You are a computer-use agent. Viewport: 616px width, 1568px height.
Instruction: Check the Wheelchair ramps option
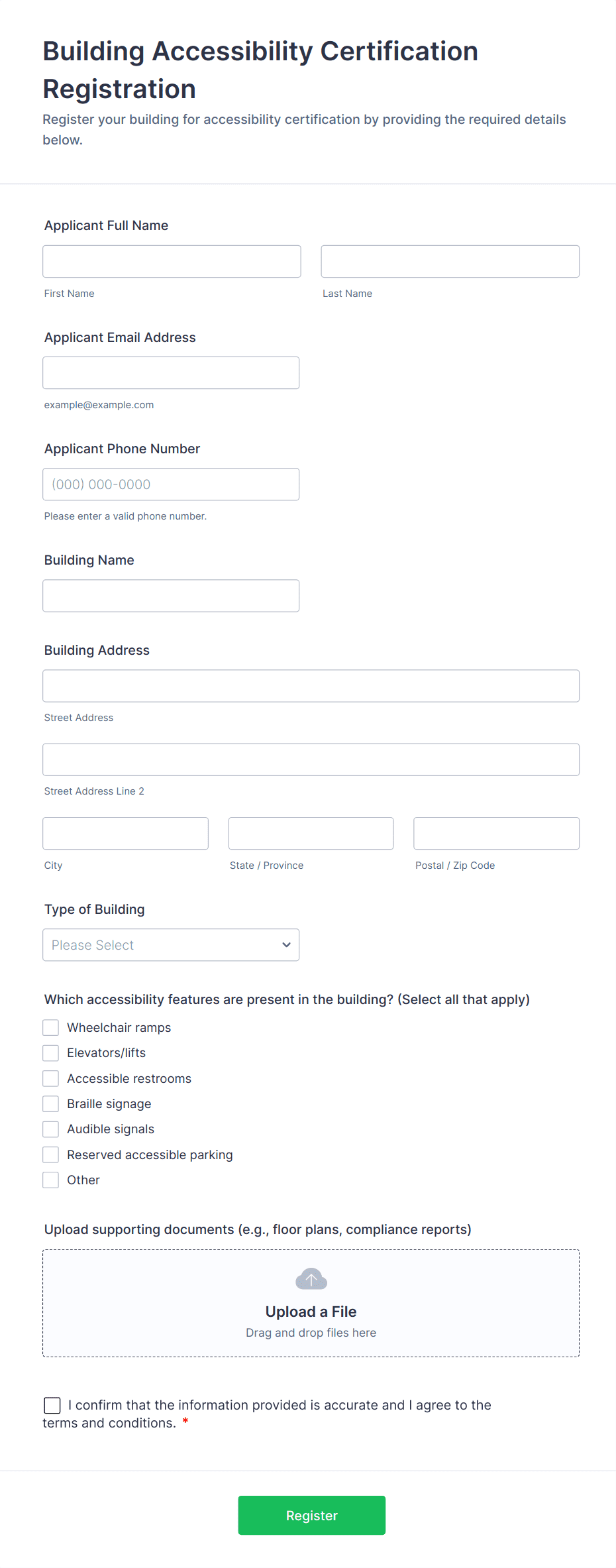50,1027
